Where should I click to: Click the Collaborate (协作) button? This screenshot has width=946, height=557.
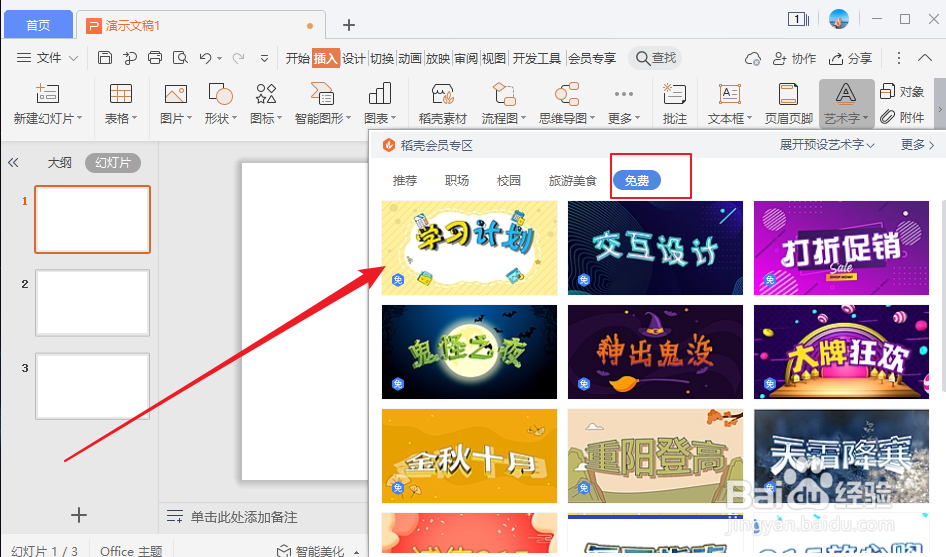click(795, 59)
